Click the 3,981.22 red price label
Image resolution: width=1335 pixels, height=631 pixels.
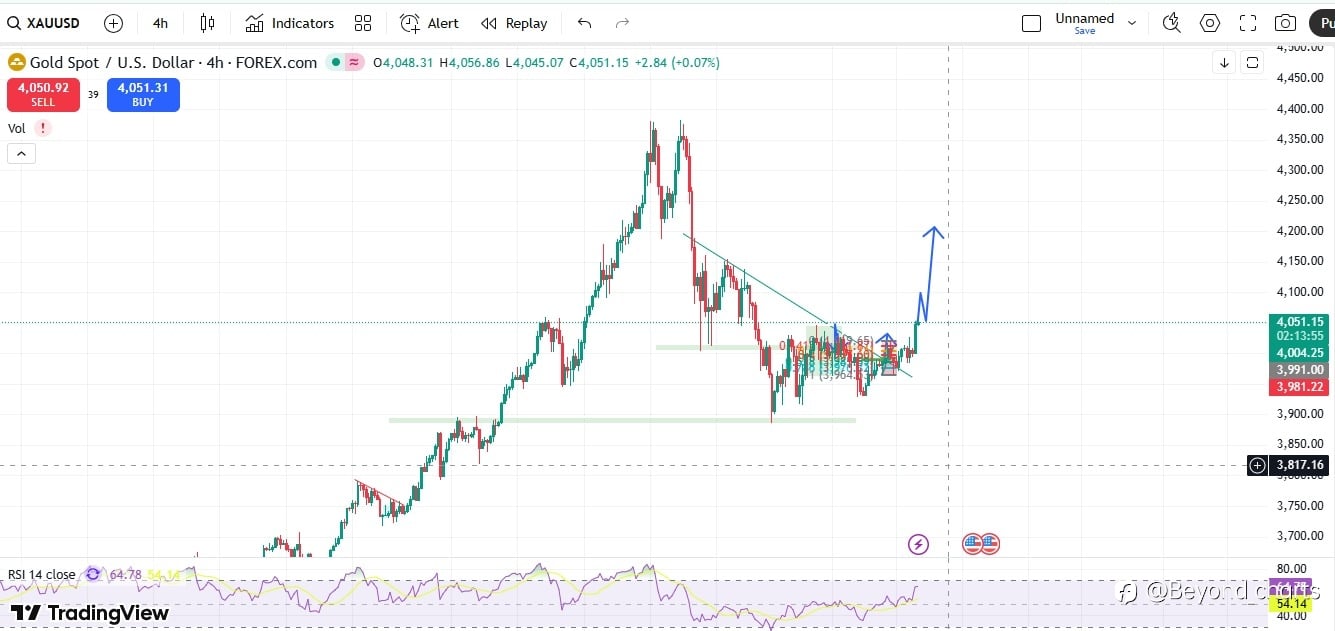pyautogui.click(x=1300, y=387)
